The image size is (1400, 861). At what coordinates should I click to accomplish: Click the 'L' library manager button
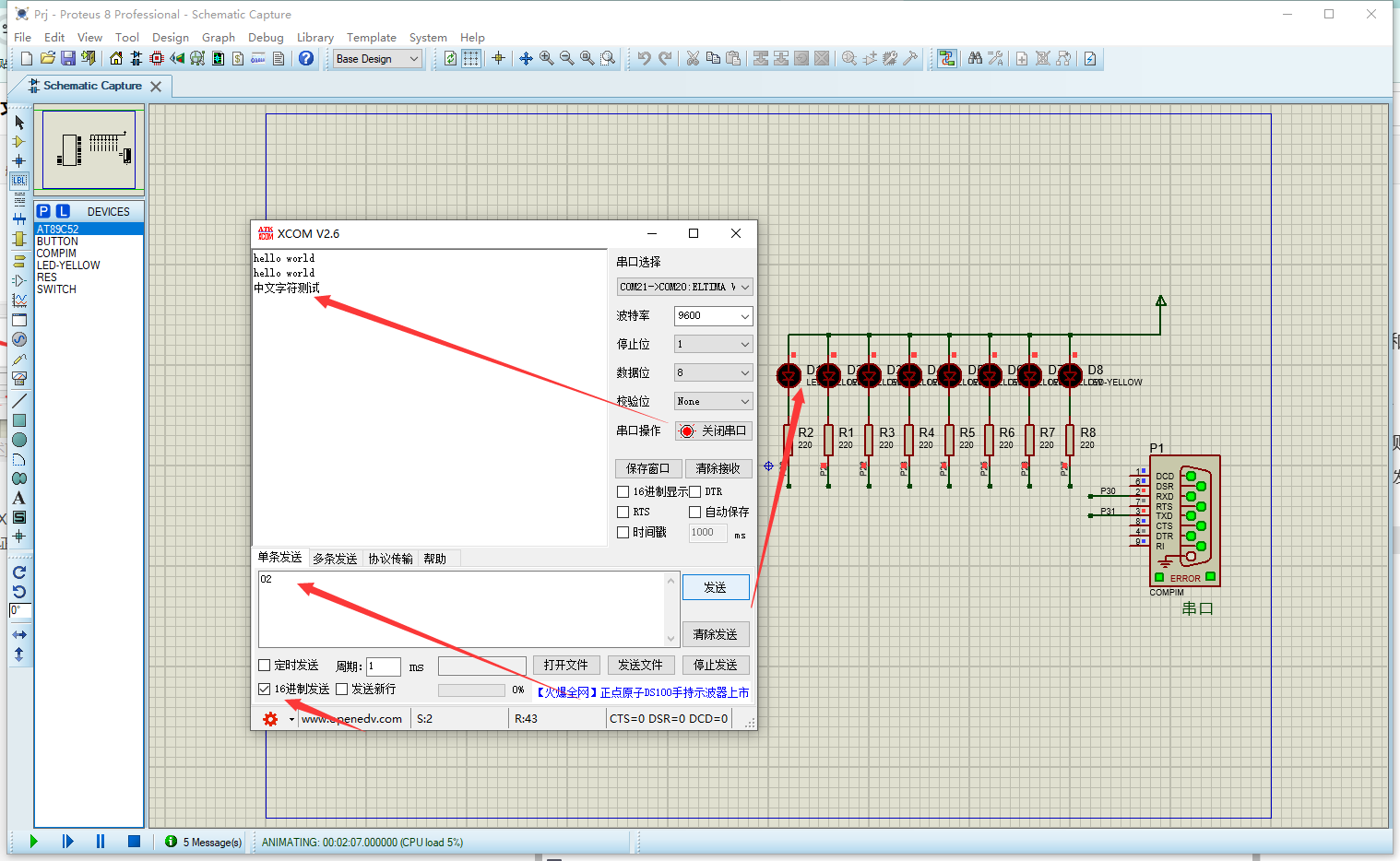click(63, 211)
